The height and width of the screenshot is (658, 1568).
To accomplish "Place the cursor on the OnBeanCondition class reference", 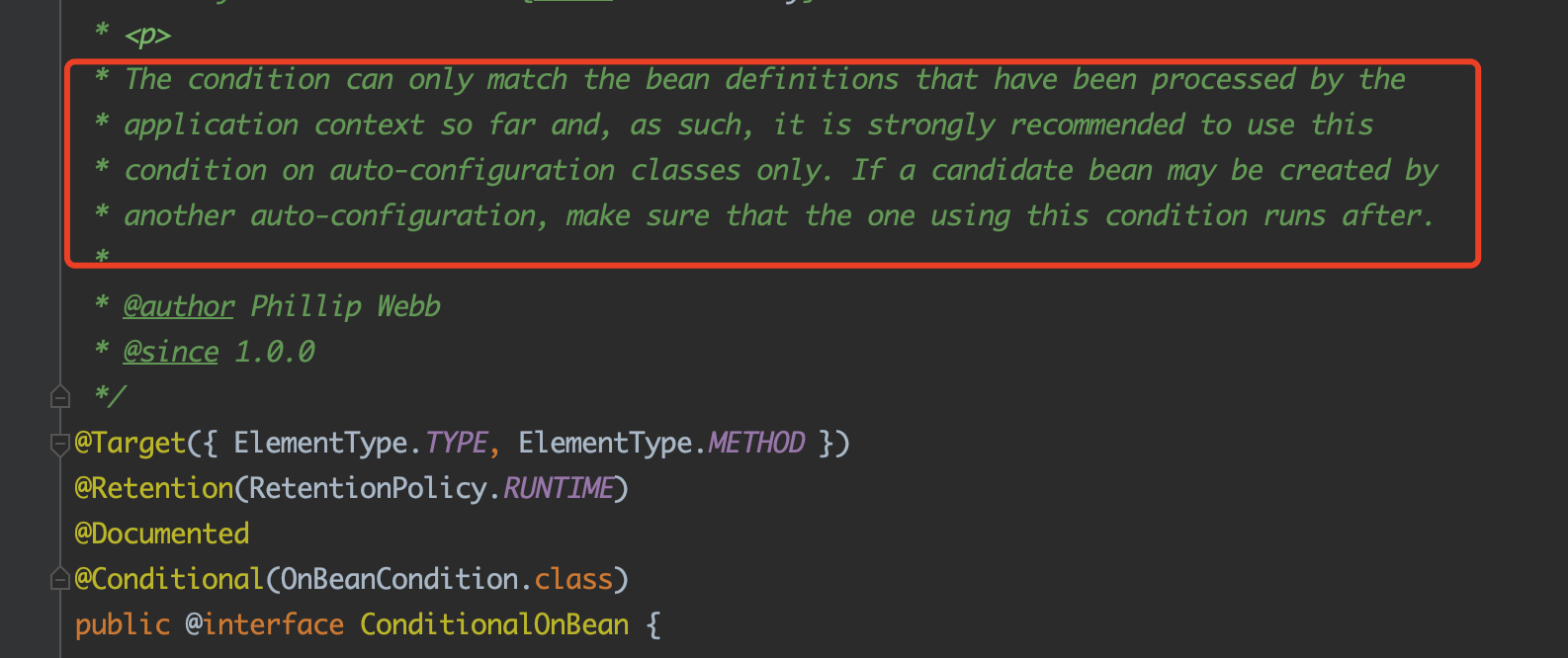I will 399,579.
